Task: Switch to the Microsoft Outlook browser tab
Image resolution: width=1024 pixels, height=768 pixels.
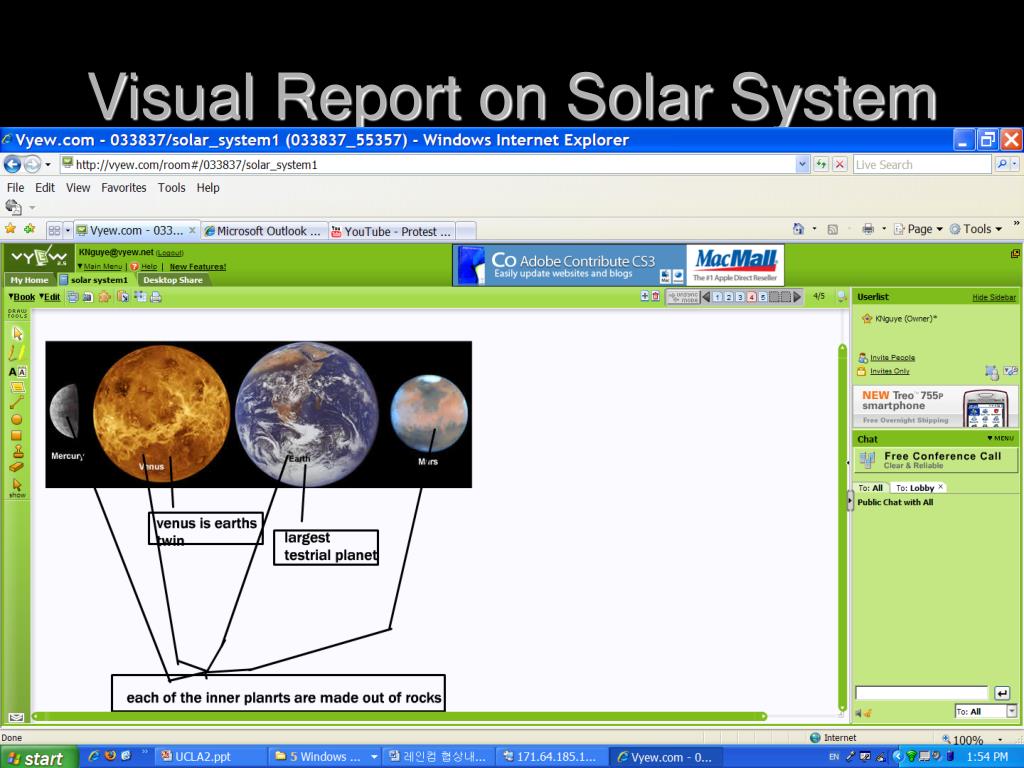Action: [263, 231]
